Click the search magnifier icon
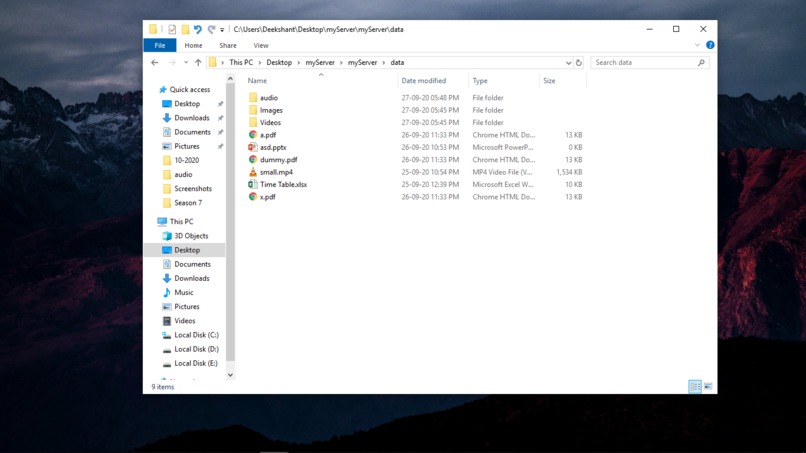The width and height of the screenshot is (806, 453). pos(701,62)
